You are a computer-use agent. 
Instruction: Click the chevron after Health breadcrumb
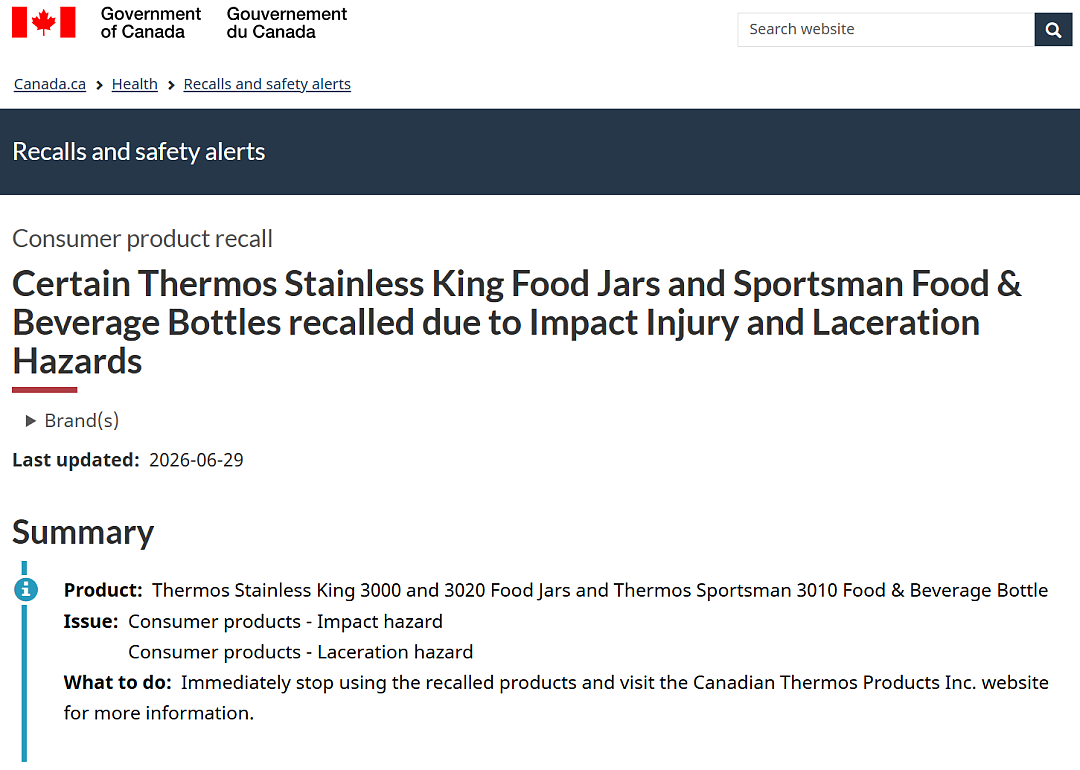click(x=171, y=85)
